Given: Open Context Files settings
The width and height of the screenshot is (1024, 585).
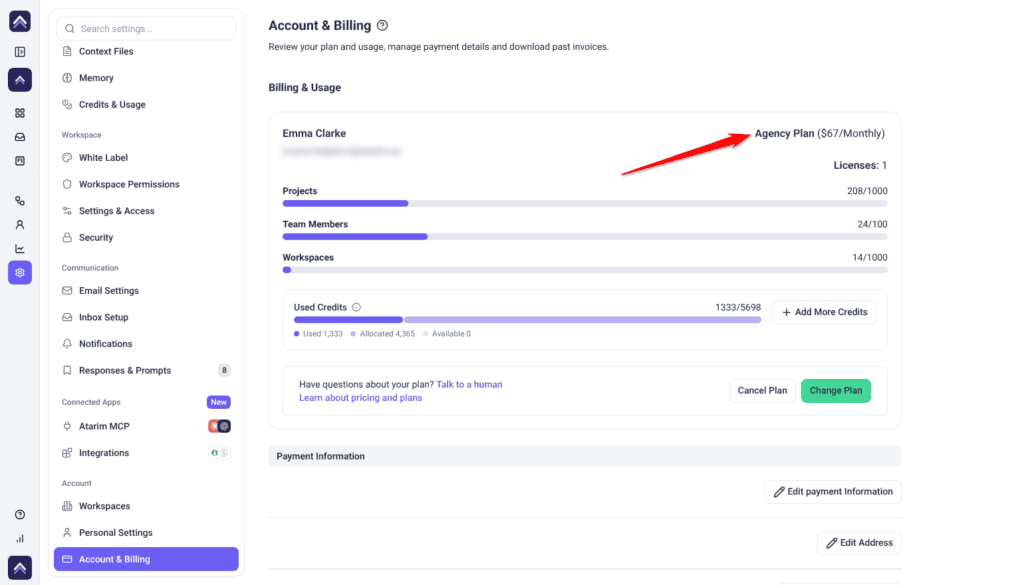Looking at the screenshot, I should click(x=146, y=51).
